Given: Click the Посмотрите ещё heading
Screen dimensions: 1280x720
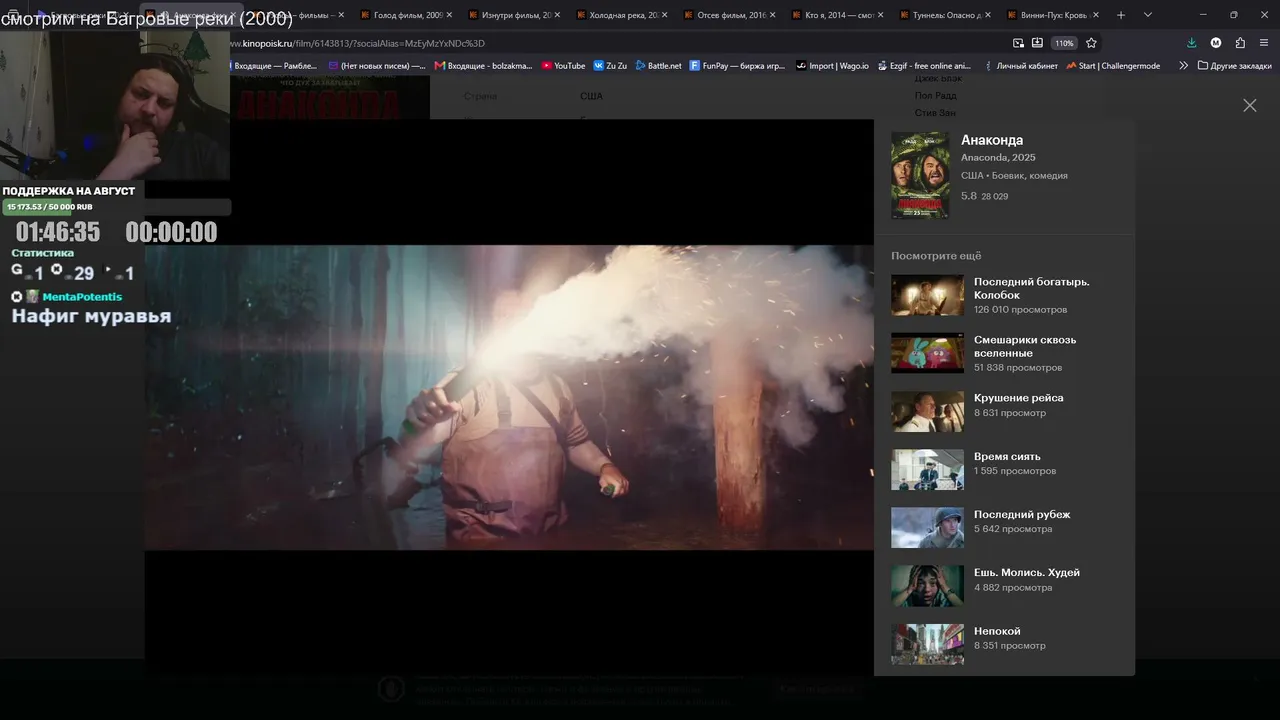Looking at the screenshot, I should pyautogui.click(x=936, y=256).
